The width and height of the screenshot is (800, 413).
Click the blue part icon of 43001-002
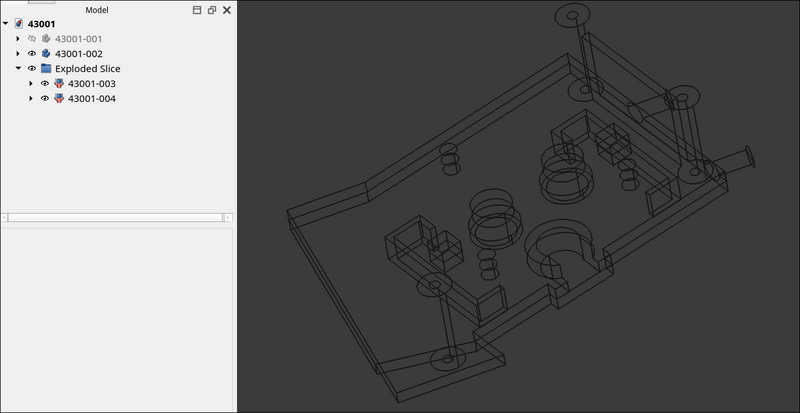(46, 54)
